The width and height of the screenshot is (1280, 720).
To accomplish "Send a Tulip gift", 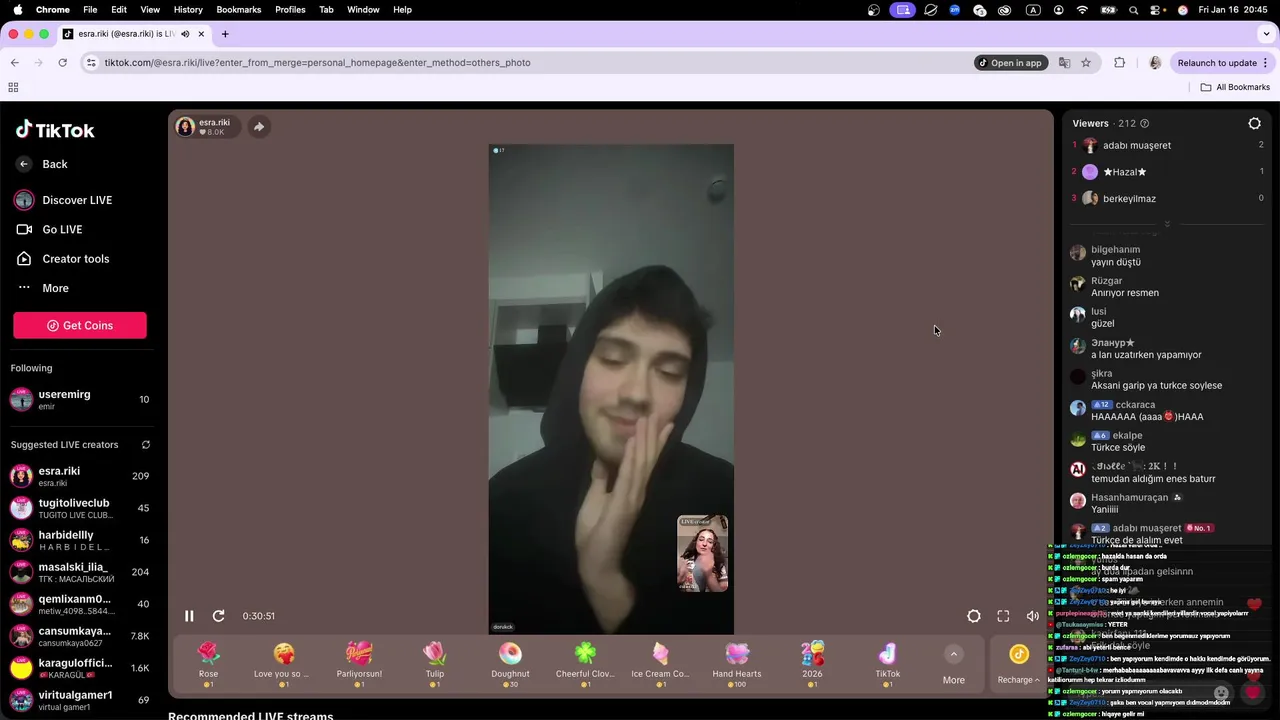I will 434,664.
